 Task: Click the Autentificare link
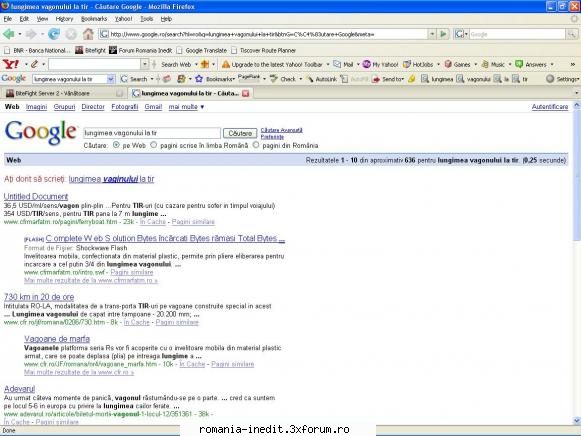[550, 107]
